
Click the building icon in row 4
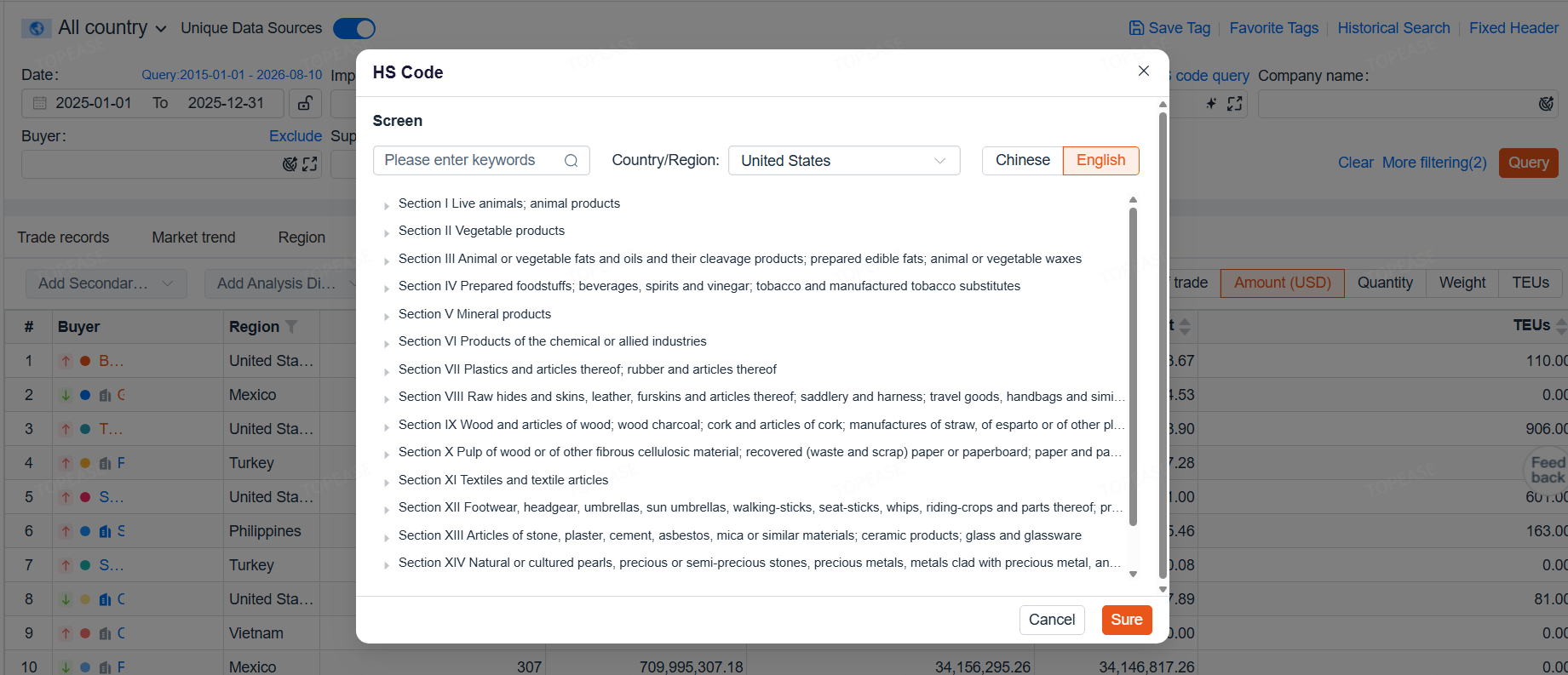(x=105, y=463)
